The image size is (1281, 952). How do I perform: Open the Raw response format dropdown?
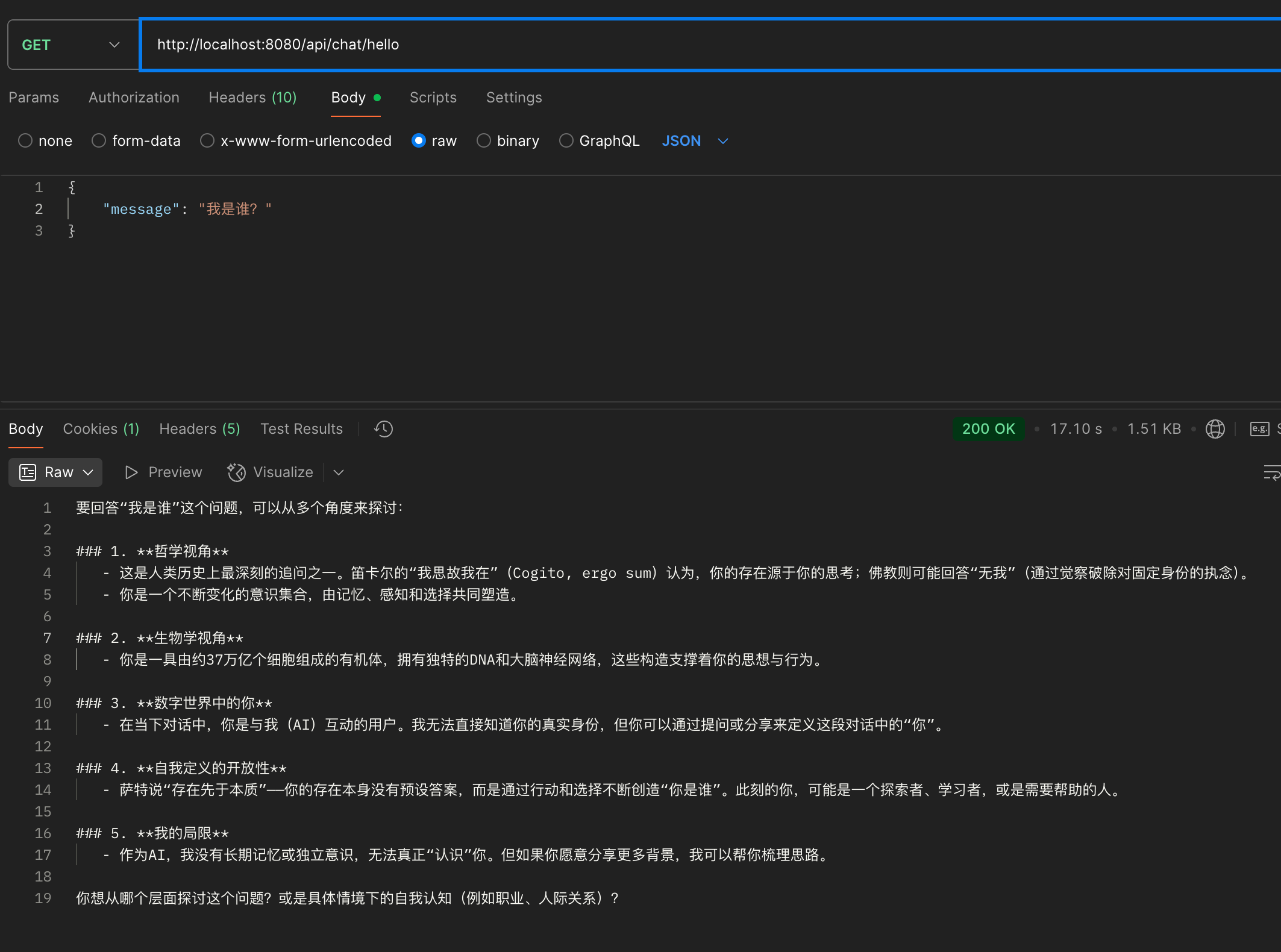click(55, 472)
